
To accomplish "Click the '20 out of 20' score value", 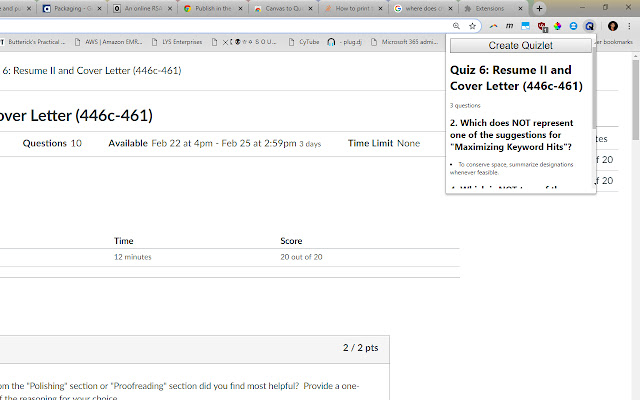I will 301,257.
